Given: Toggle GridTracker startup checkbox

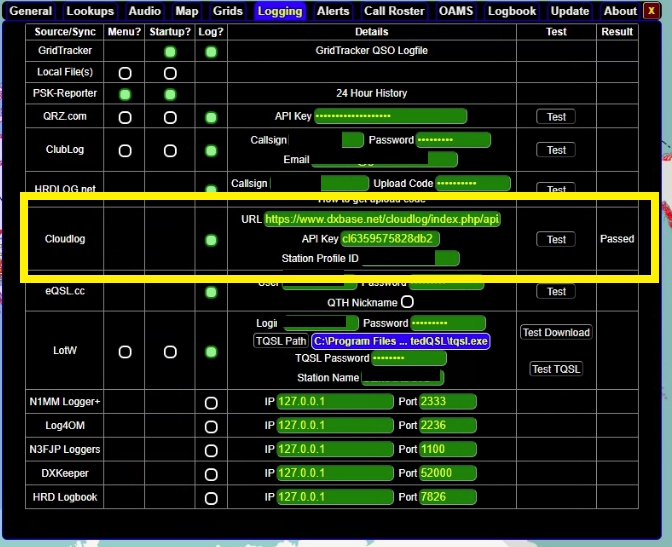Looking at the screenshot, I should pos(170,52).
